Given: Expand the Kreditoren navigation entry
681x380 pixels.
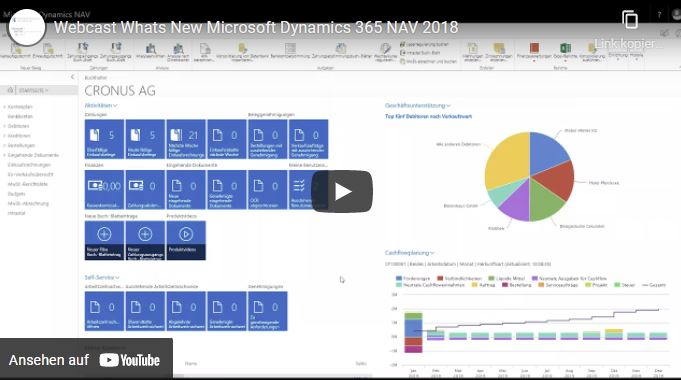Looking at the screenshot, I should pyautogui.click(x=4, y=135).
